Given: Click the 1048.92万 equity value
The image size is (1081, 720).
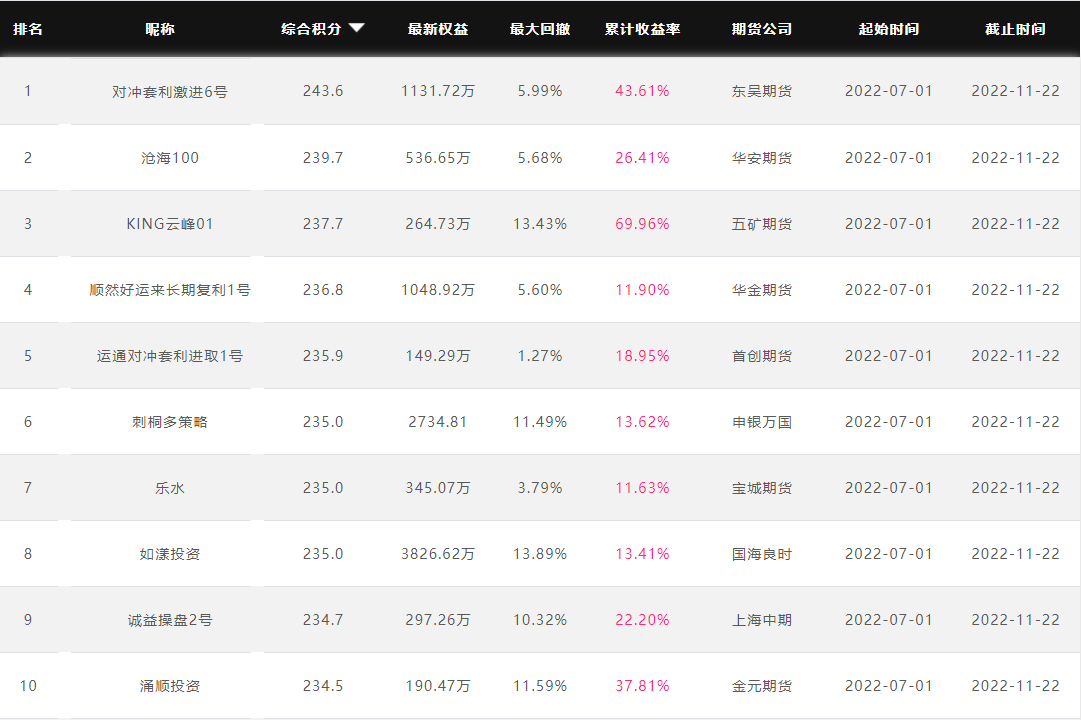Looking at the screenshot, I should (438, 290).
